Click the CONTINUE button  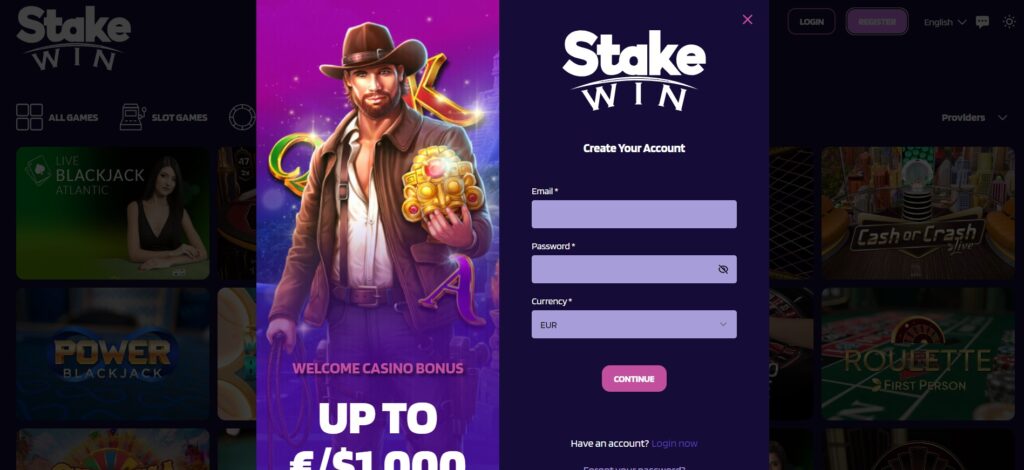click(633, 379)
